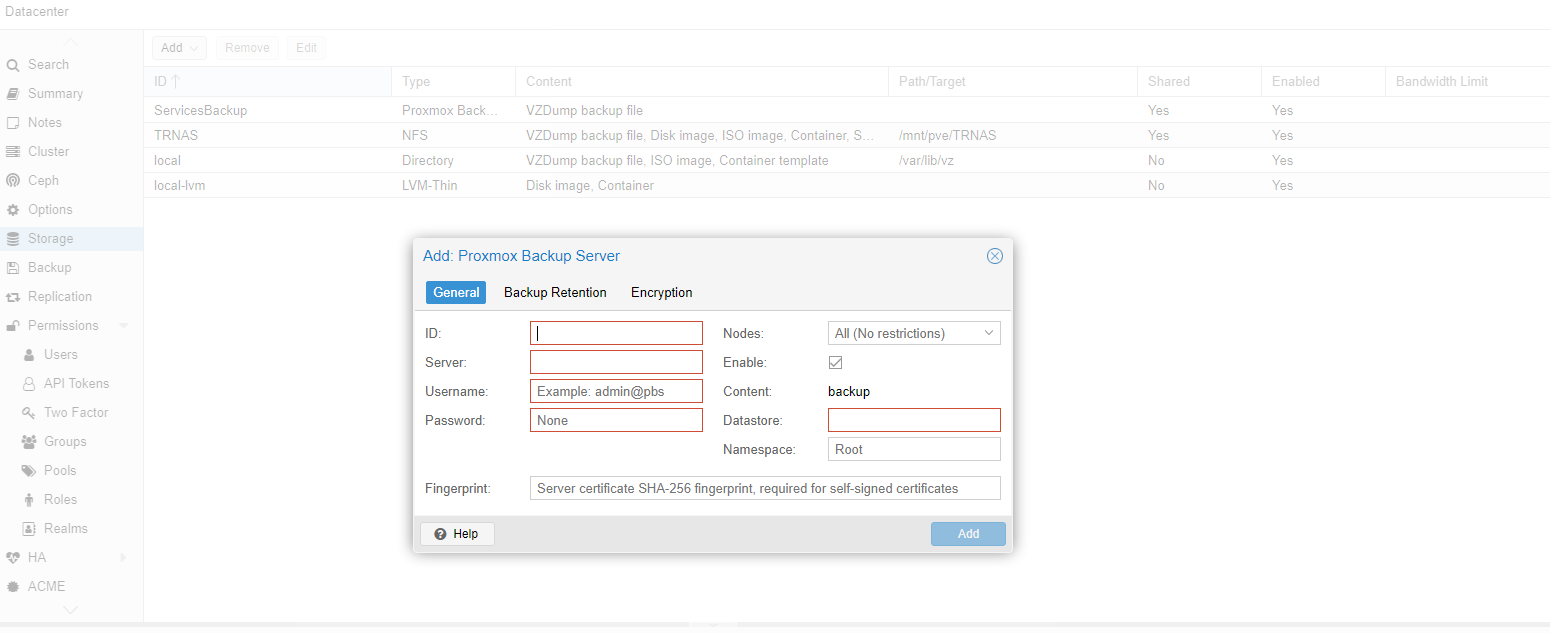Switch to the General tab

(456, 292)
